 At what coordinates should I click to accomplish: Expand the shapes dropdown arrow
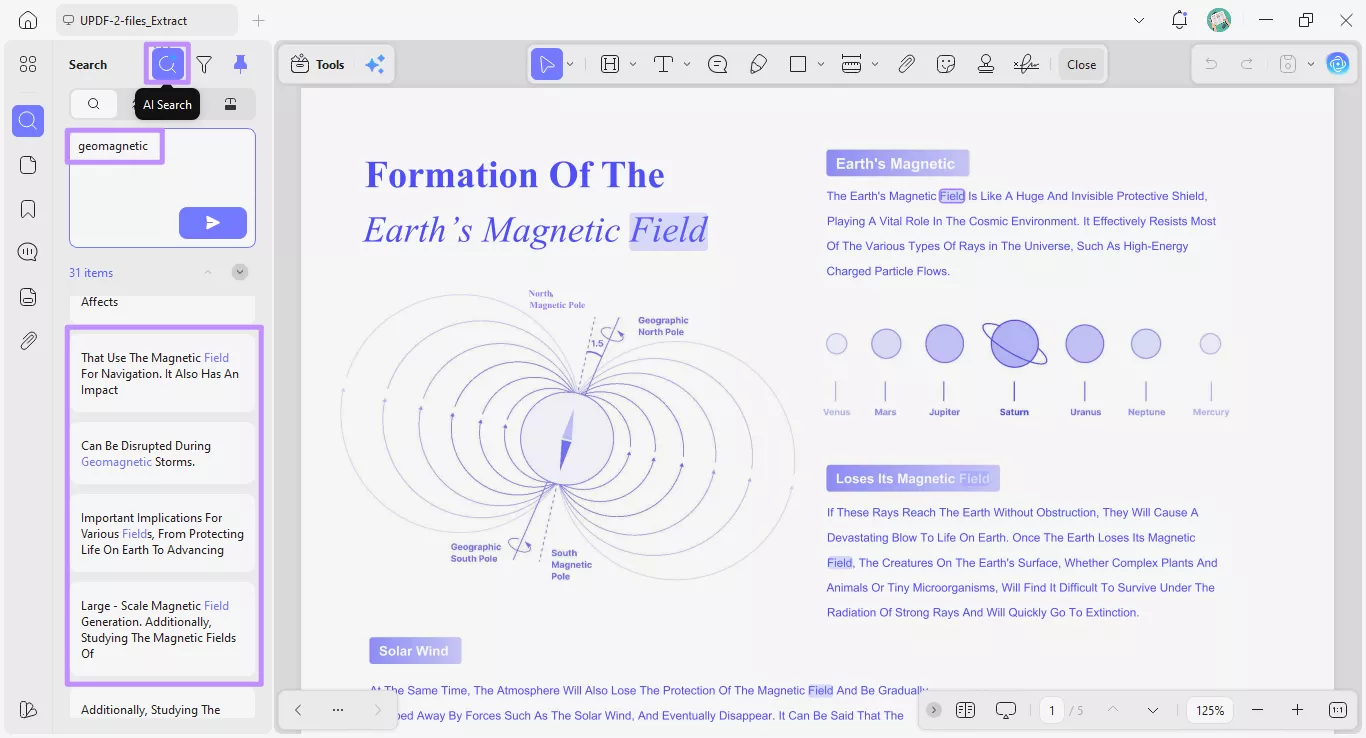click(x=821, y=64)
